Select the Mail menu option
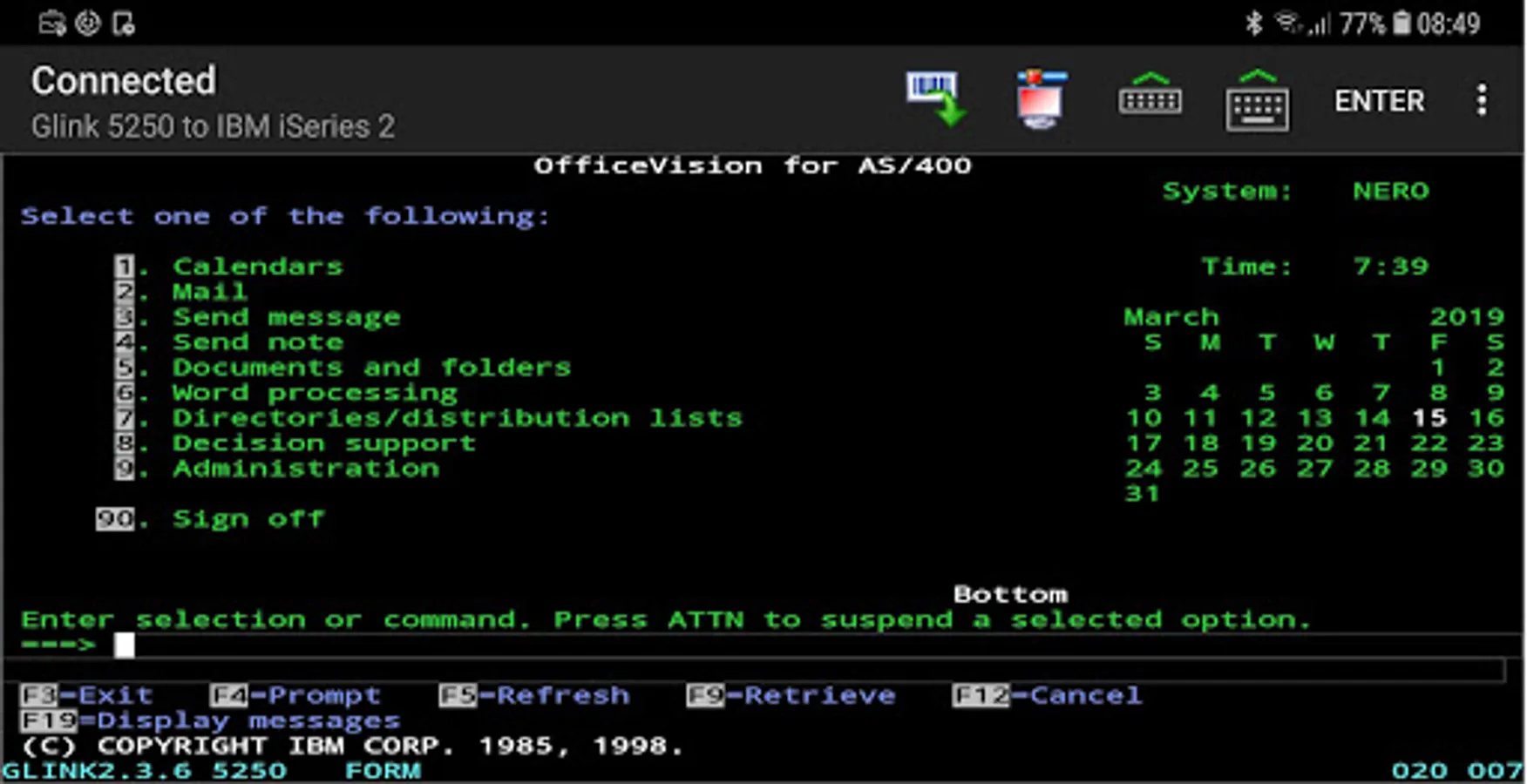 [181, 291]
